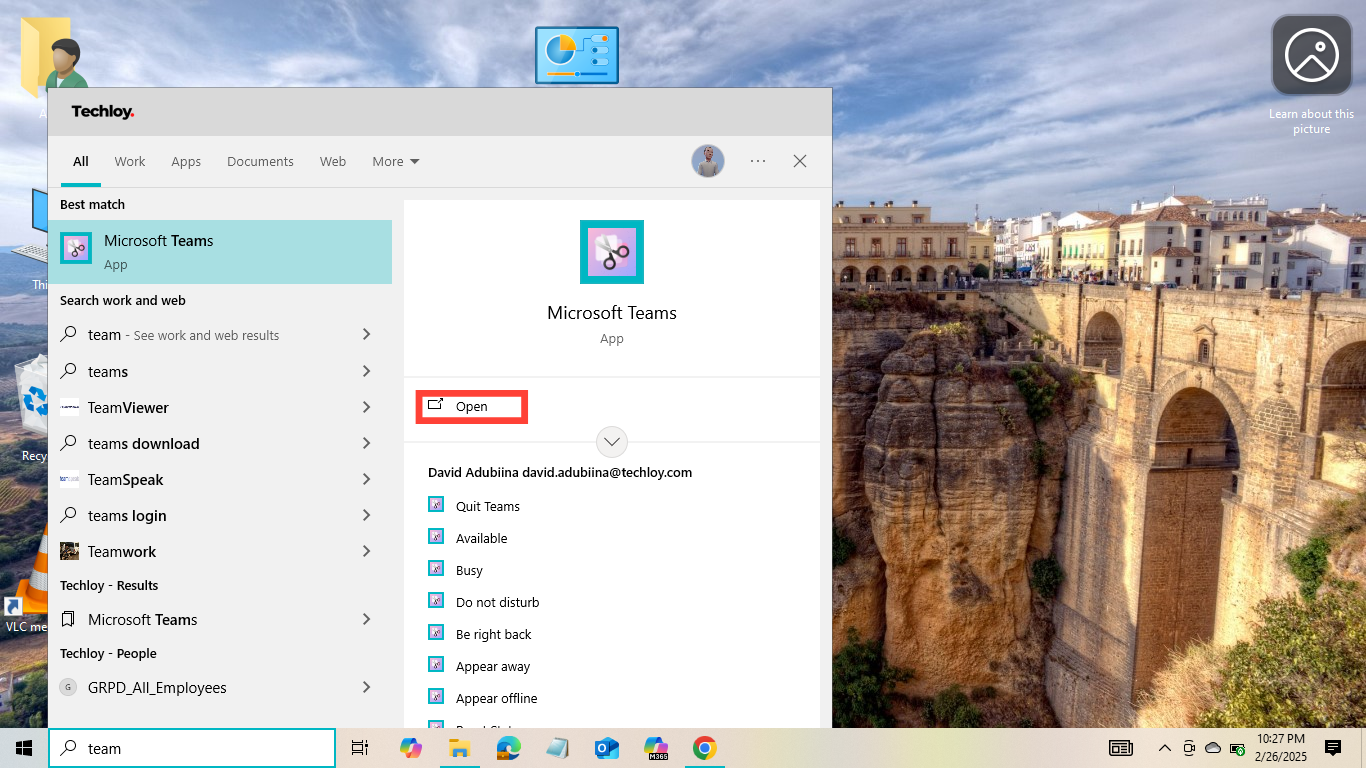The width and height of the screenshot is (1366, 768).
Task: Open the Teamwork search result
Action: click(x=122, y=552)
